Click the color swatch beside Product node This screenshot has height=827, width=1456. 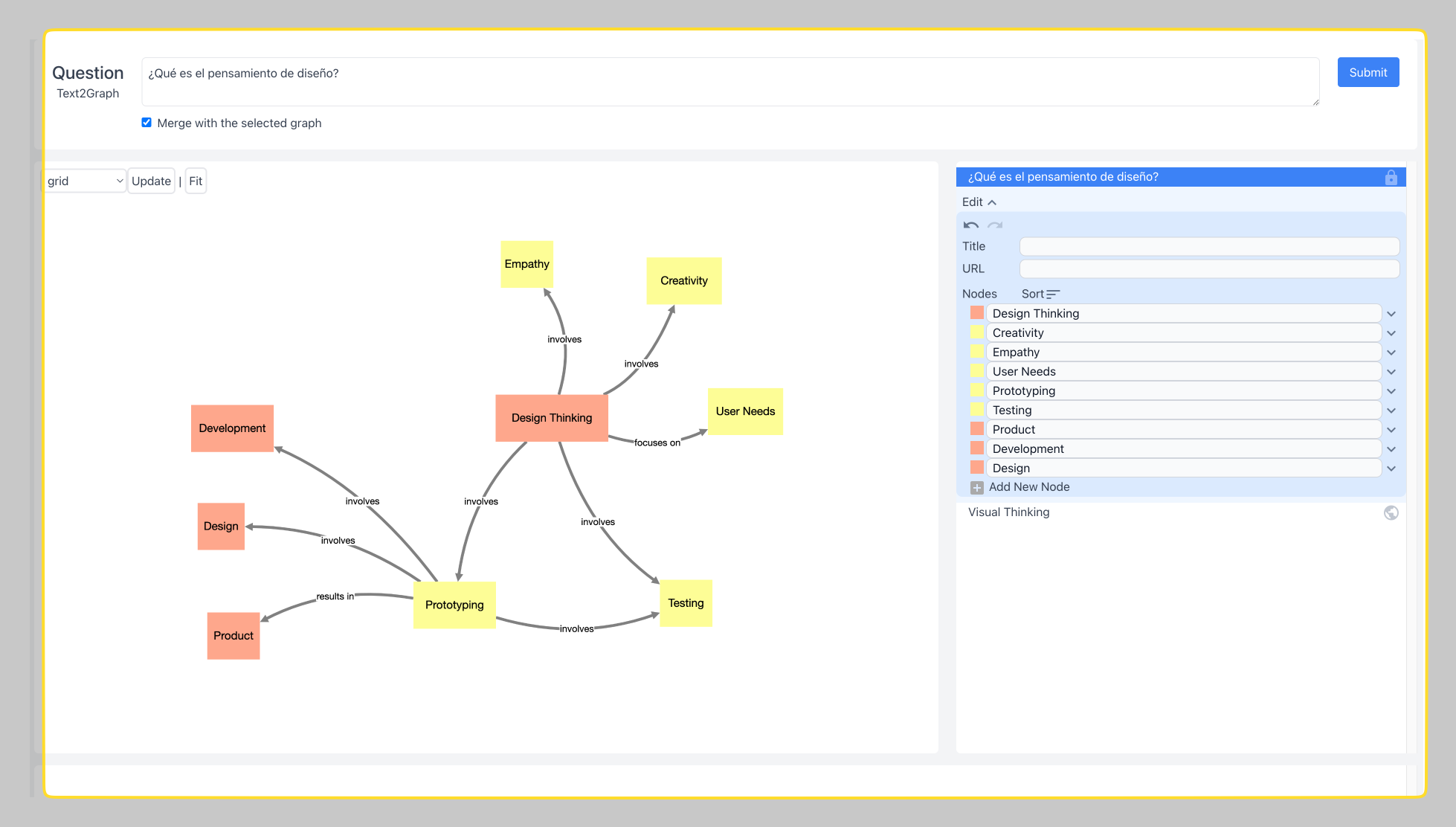click(977, 429)
